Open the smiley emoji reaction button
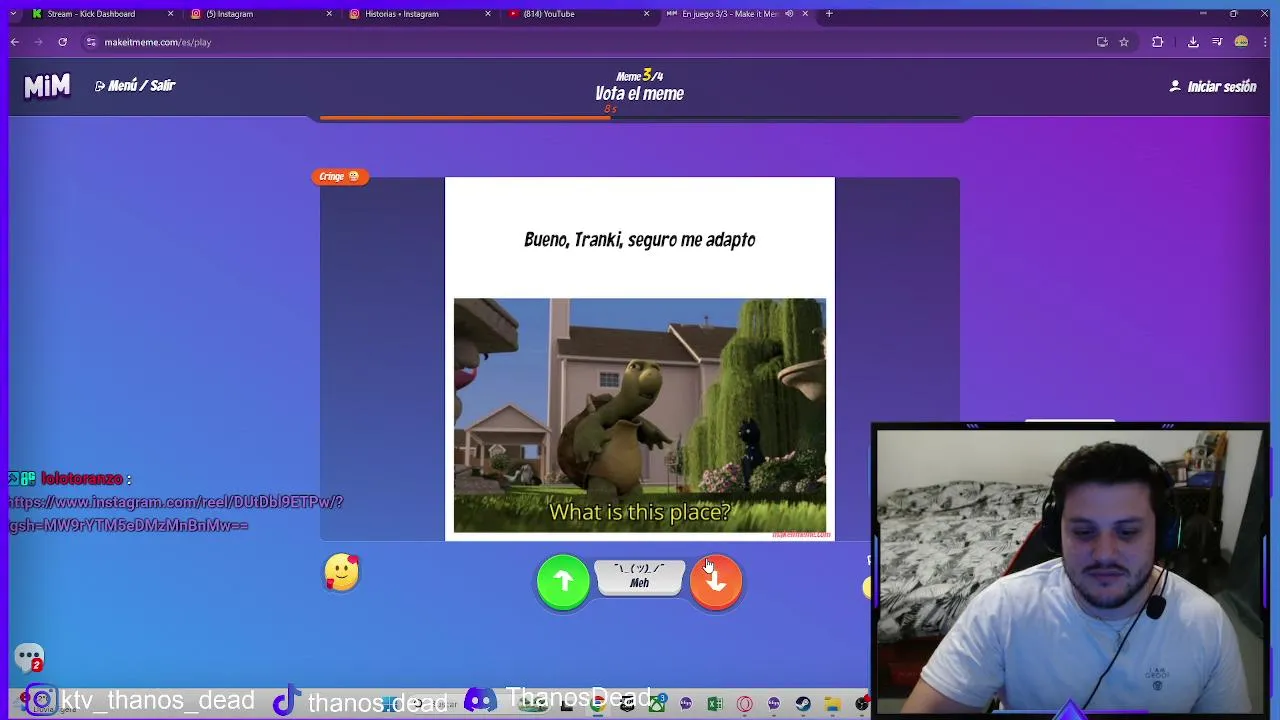The height and width of the screenshot is (720, 1280). coord(342,572)
